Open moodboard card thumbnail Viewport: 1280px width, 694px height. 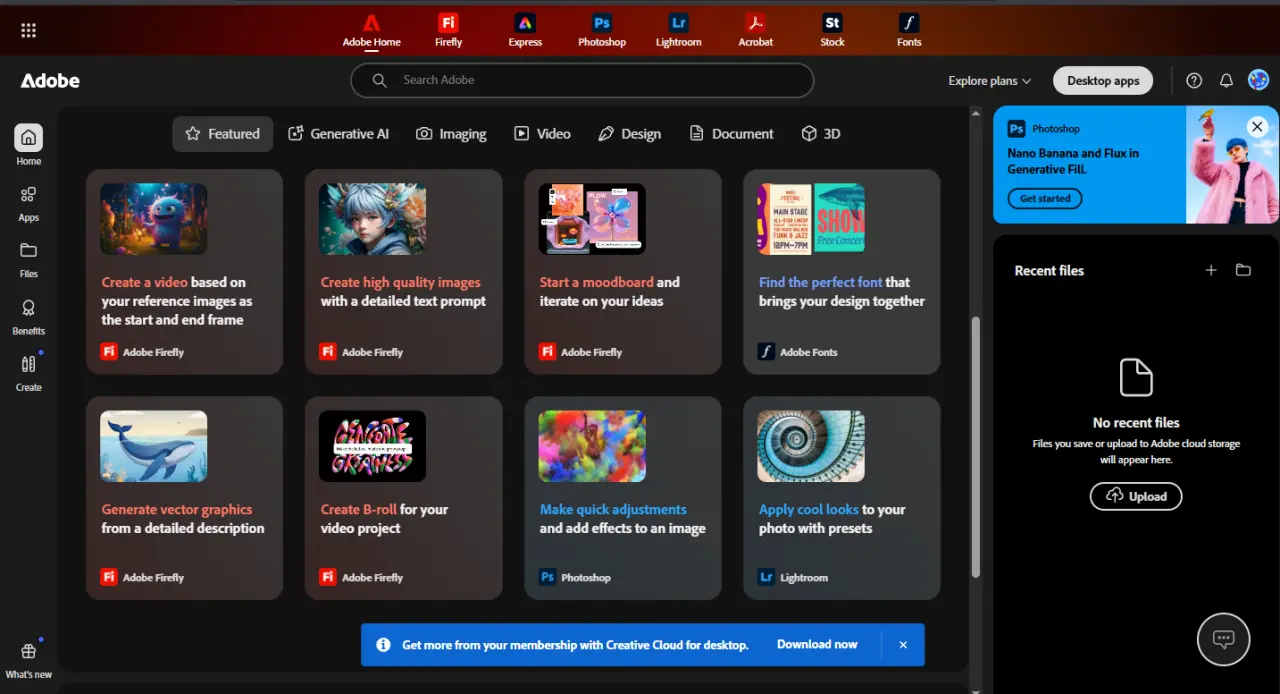592,219
